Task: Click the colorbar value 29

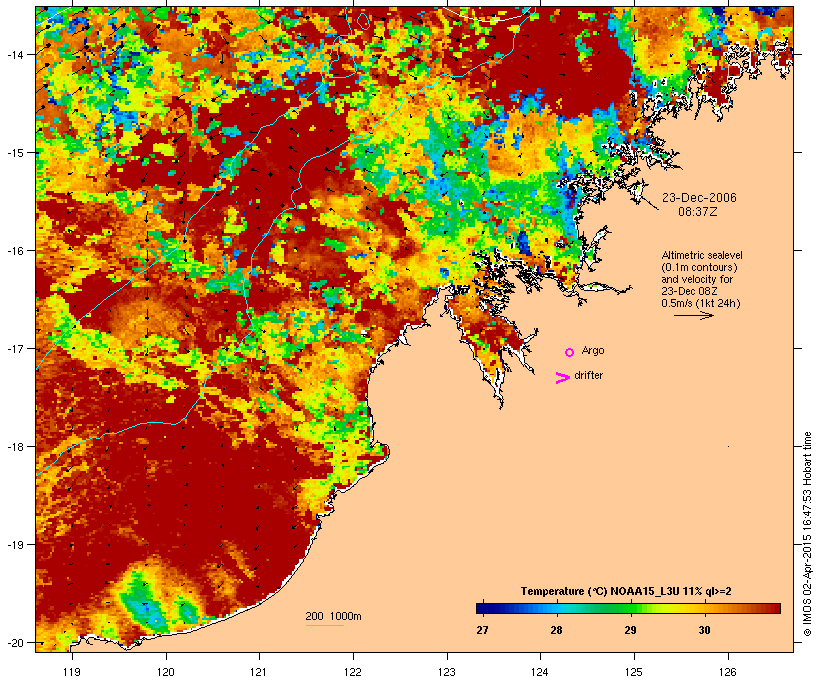Action: (x=630, y=630)
